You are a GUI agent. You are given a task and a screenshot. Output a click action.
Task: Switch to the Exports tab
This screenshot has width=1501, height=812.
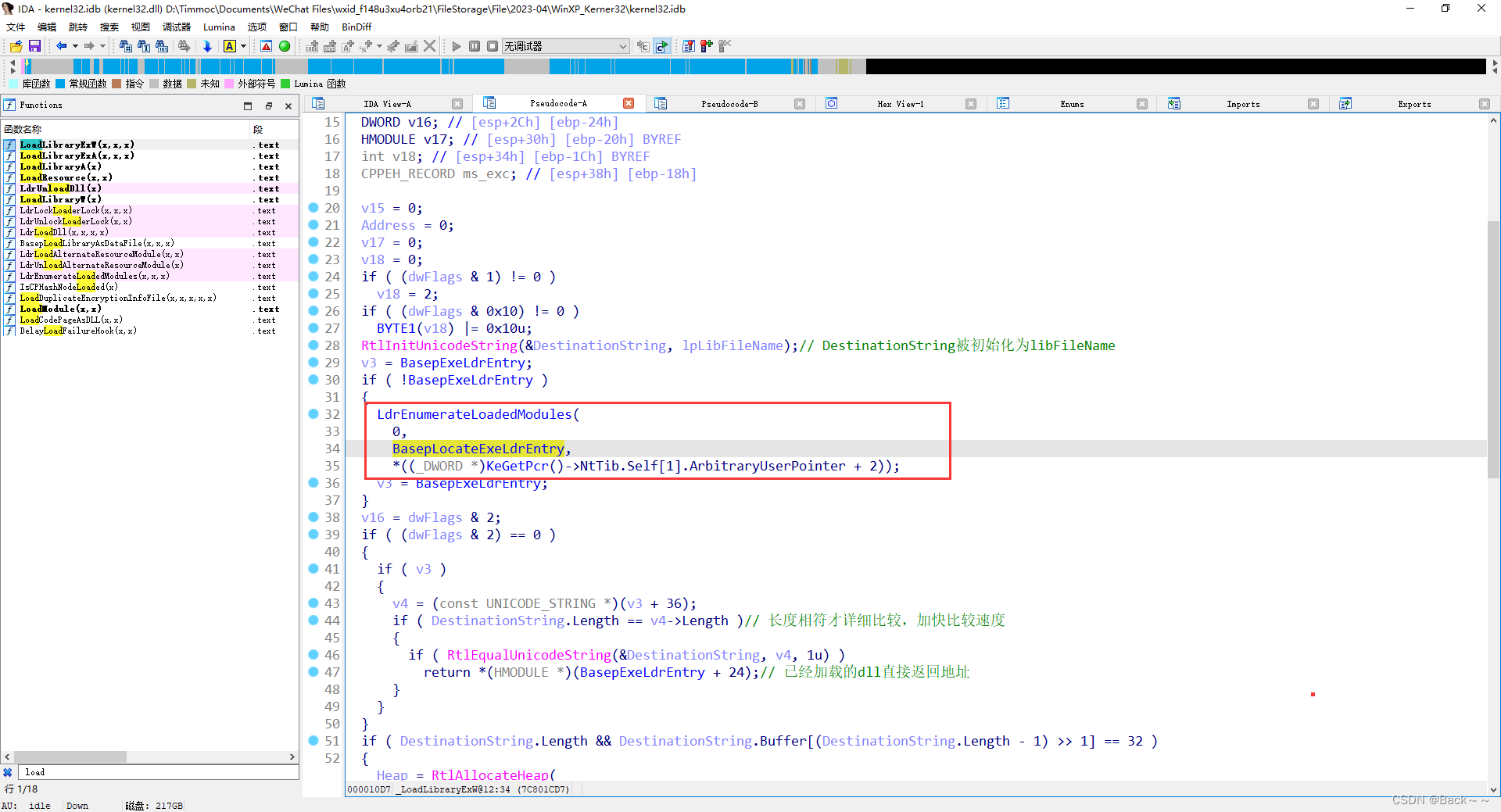pyautogui.click(x=1414, y=104)
